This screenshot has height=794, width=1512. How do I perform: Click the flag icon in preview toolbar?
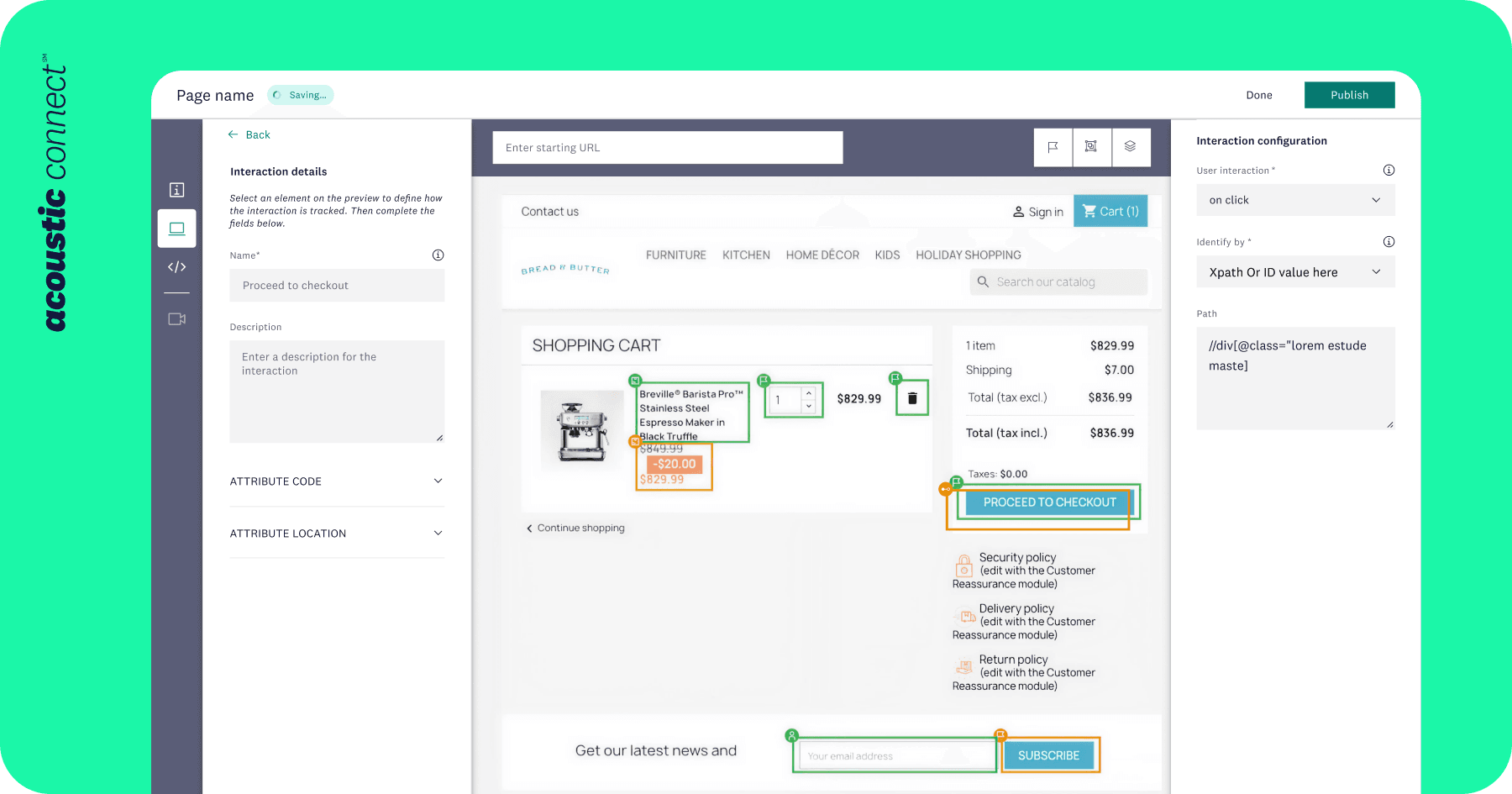(x=1053, y=147)
